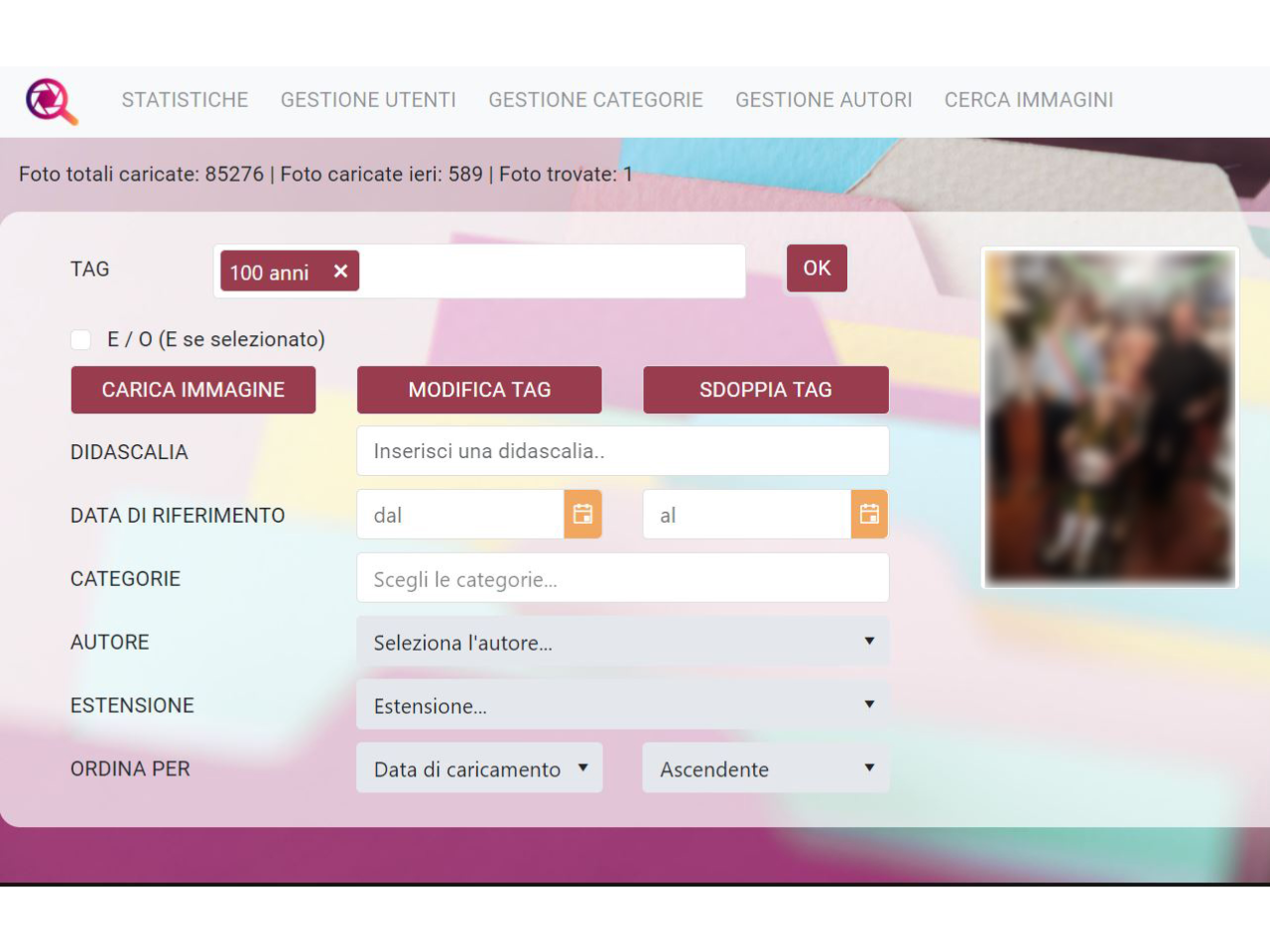Open the 'al' date calendar picker
Screen dimensions: 1270x952
[x=869, y=515]
